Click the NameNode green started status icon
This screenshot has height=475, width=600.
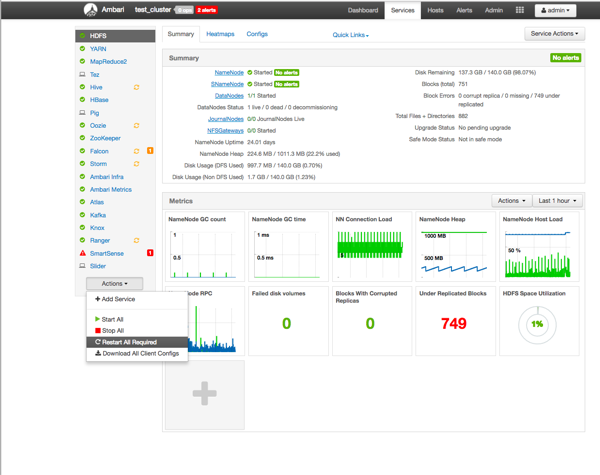point(249,72)
